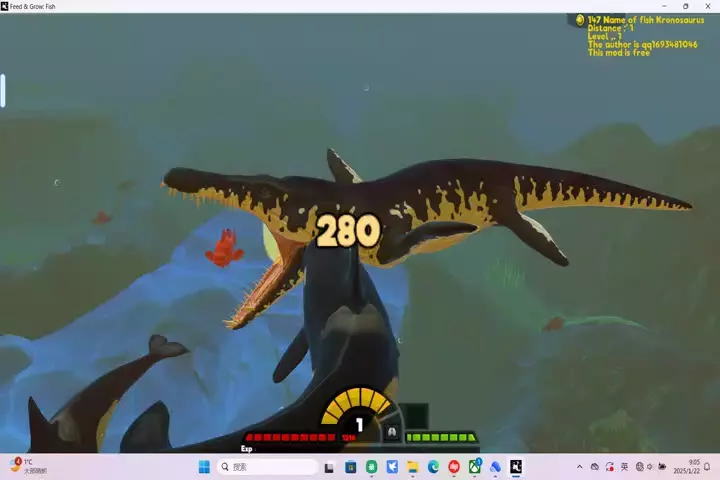Click the red tray icon next to the cloud
The image size is (720, 480).
pos(610,467)
